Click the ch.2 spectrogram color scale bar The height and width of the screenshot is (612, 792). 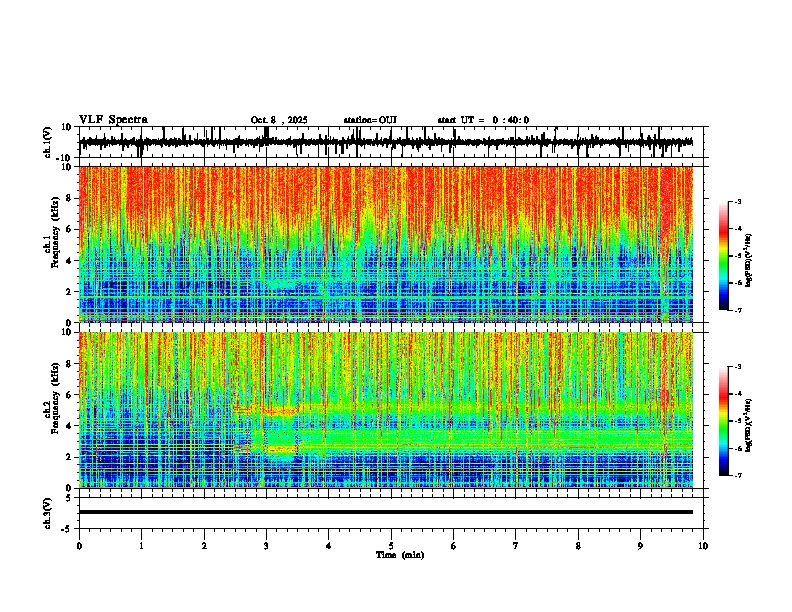(x=724, y=421)
